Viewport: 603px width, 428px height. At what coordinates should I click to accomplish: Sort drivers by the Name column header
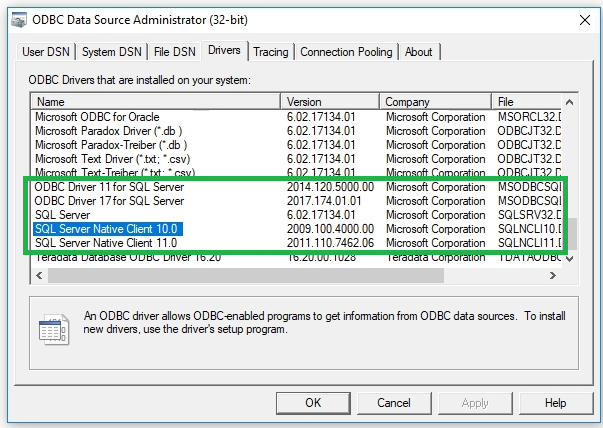(x=156, y=102)
